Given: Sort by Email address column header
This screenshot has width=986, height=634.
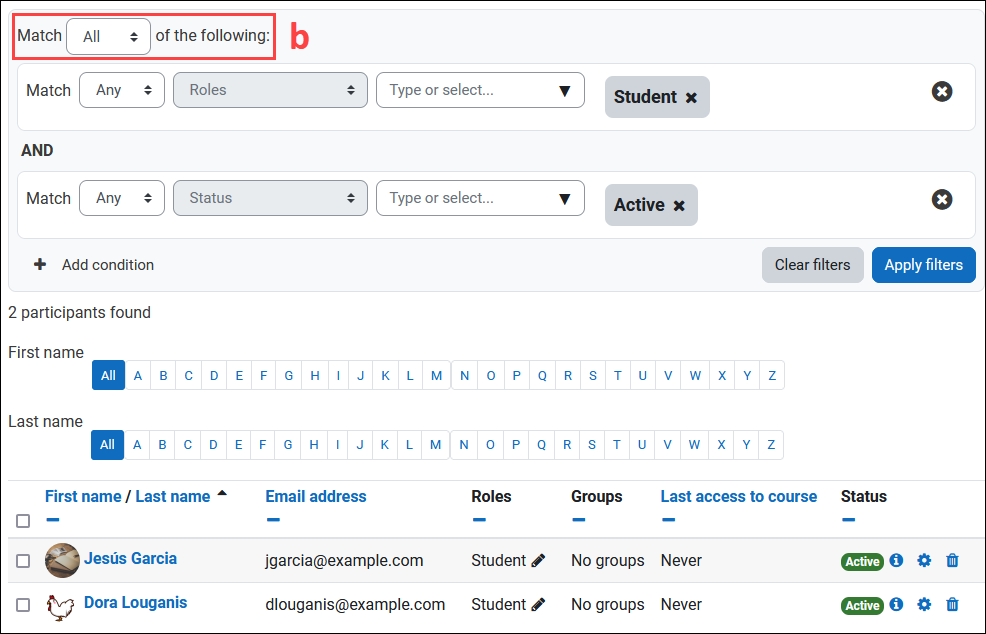Looking at the screenshot, I should click(x=316, y=496).
